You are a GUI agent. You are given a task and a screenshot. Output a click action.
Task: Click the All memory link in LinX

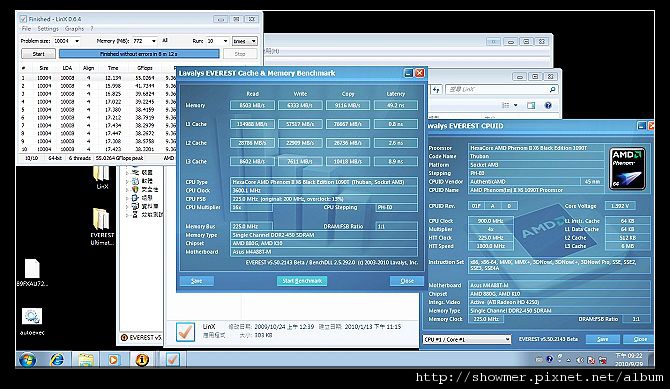click(165, 41)
